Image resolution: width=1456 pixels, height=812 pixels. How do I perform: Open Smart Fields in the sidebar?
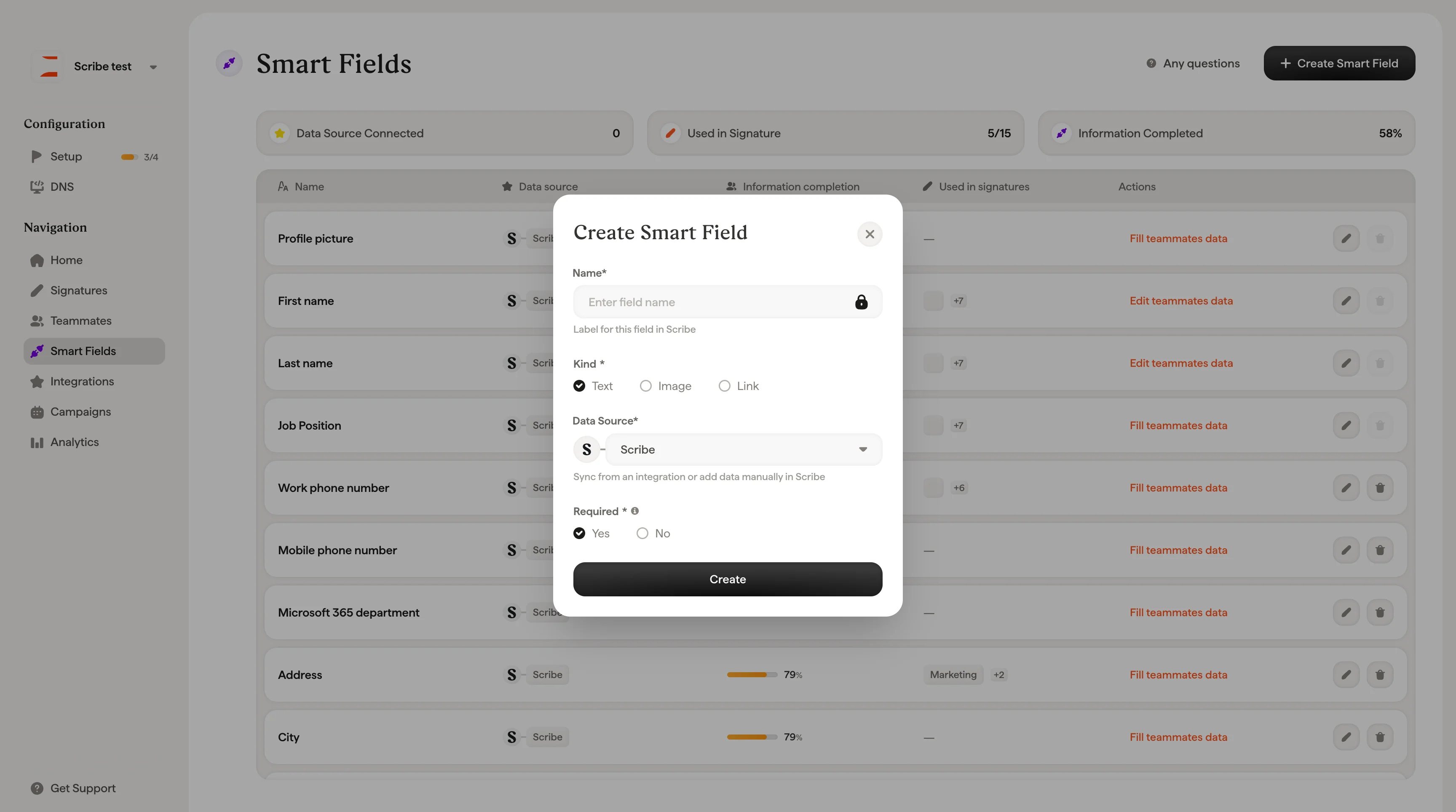coord(94,351)
